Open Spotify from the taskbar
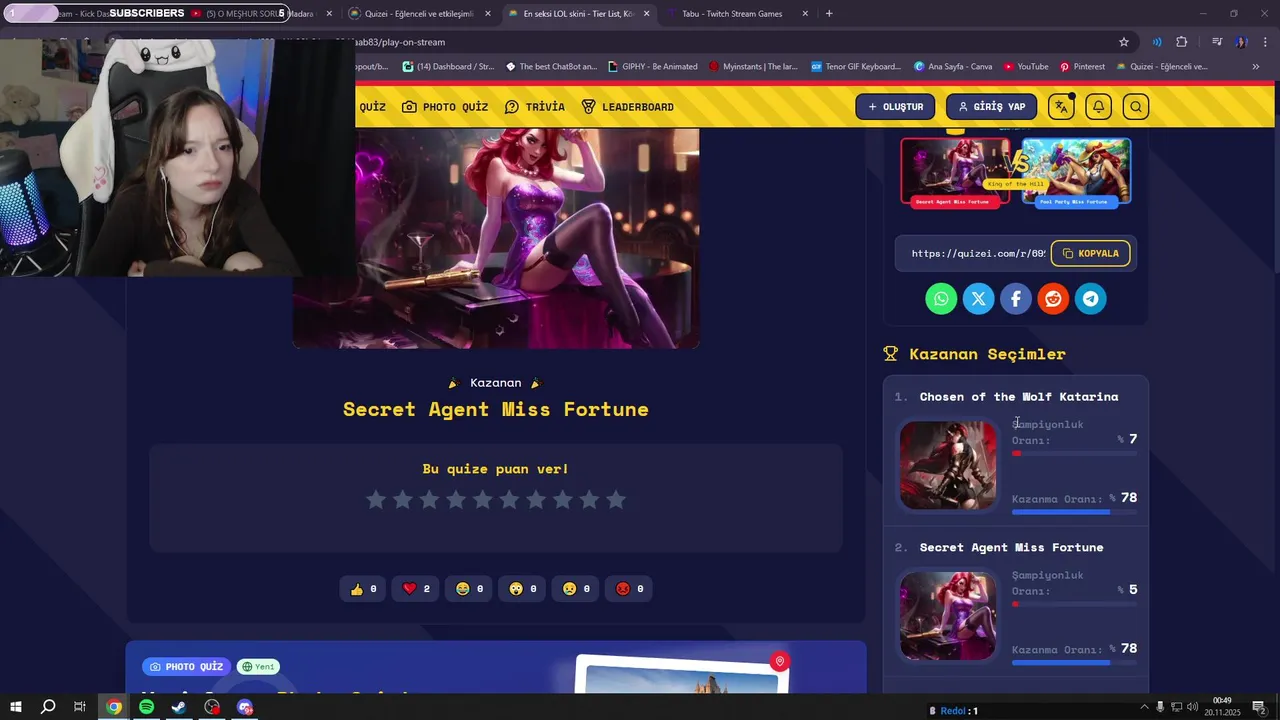1280x720 pixels. click(x=147, y=707)
